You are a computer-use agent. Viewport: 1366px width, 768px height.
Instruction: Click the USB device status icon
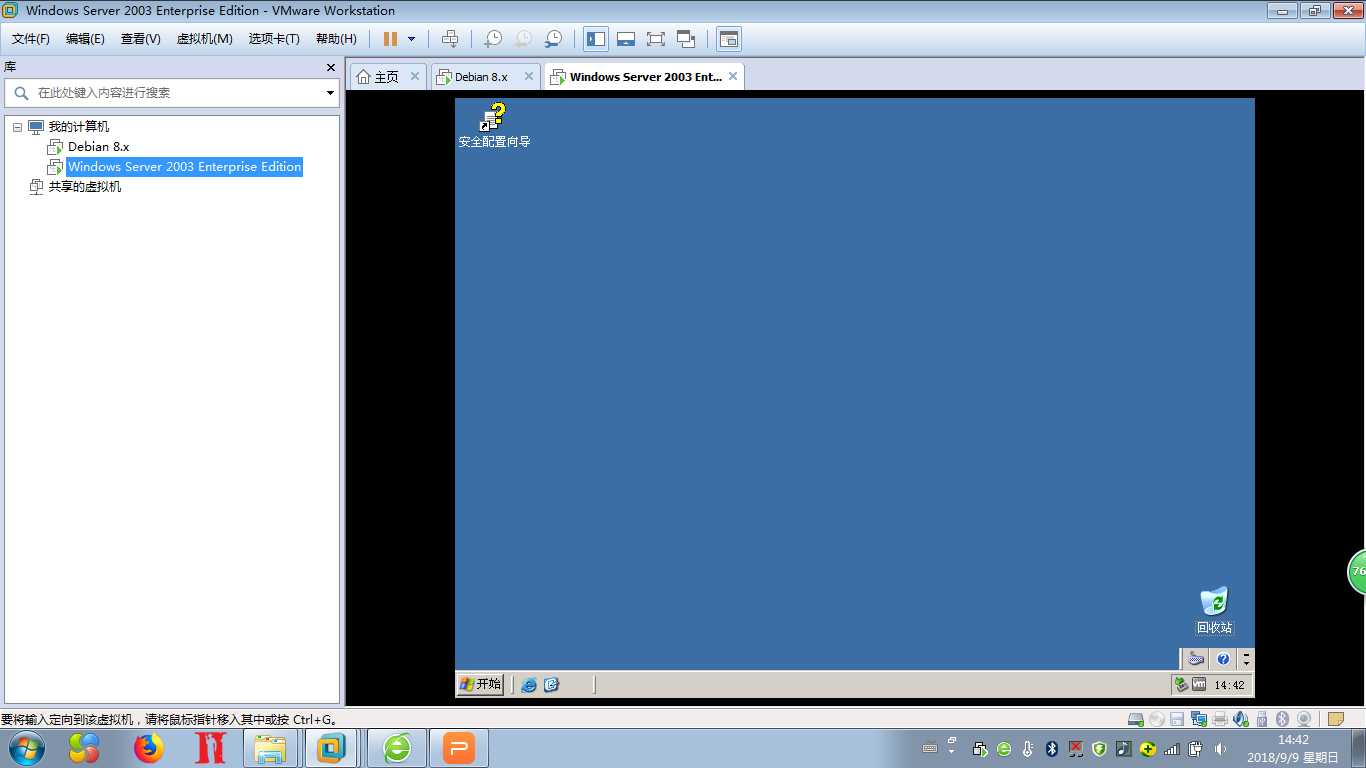(x=1263, y=719)
